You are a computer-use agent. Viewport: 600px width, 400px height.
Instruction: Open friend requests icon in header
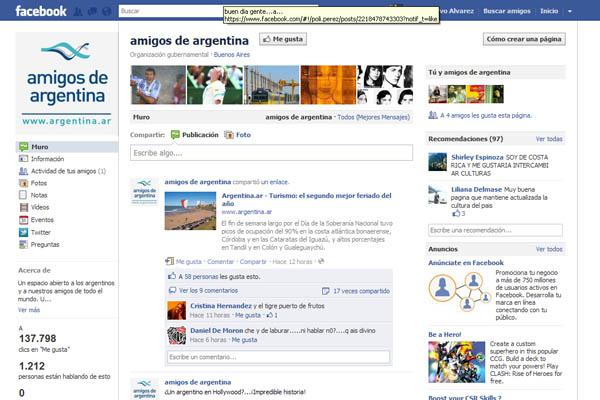click(x=78, y=11)
